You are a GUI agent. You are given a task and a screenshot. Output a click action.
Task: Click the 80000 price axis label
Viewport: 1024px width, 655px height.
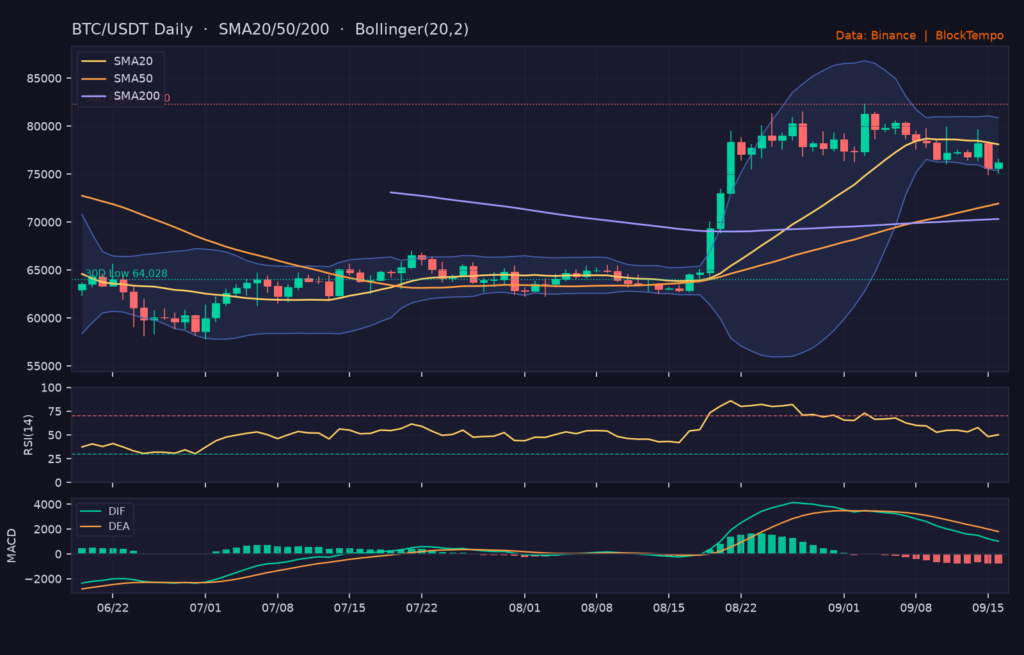(x=44, y=126)
